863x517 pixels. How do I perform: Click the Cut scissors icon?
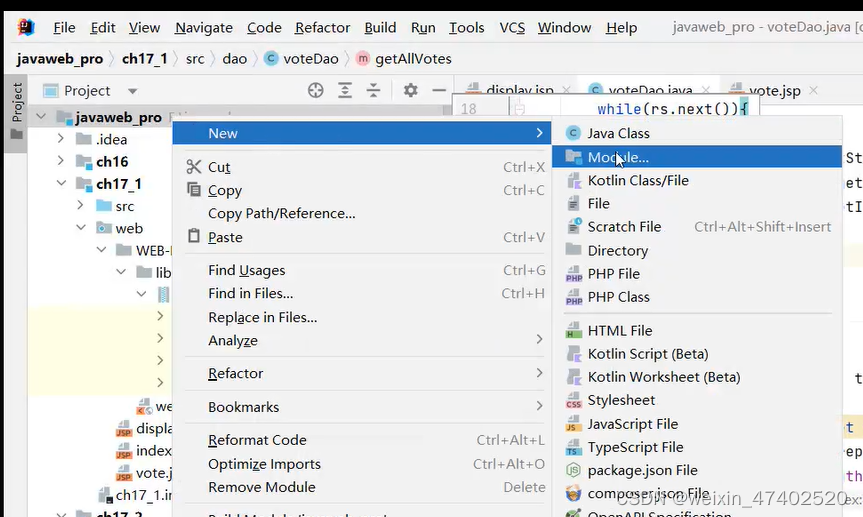click(194, 166)
